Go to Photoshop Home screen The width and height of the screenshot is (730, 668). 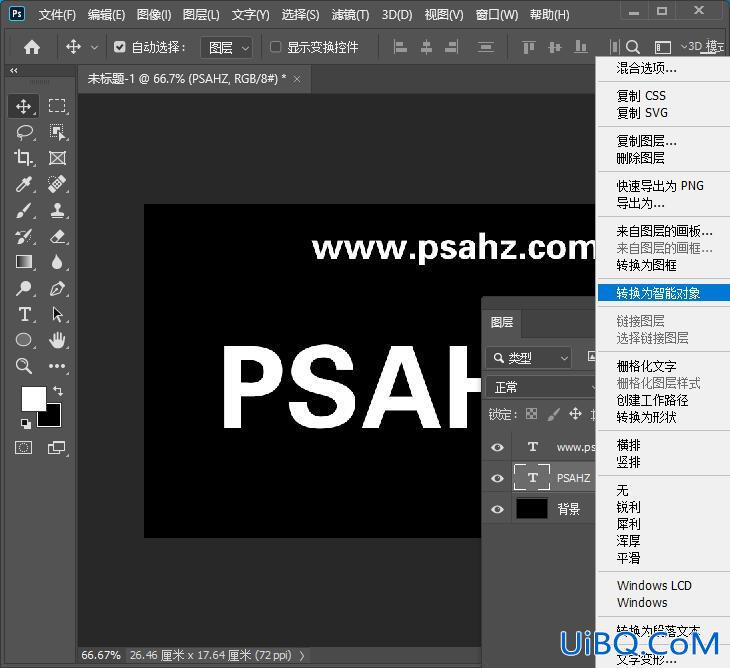click(32, 47)
